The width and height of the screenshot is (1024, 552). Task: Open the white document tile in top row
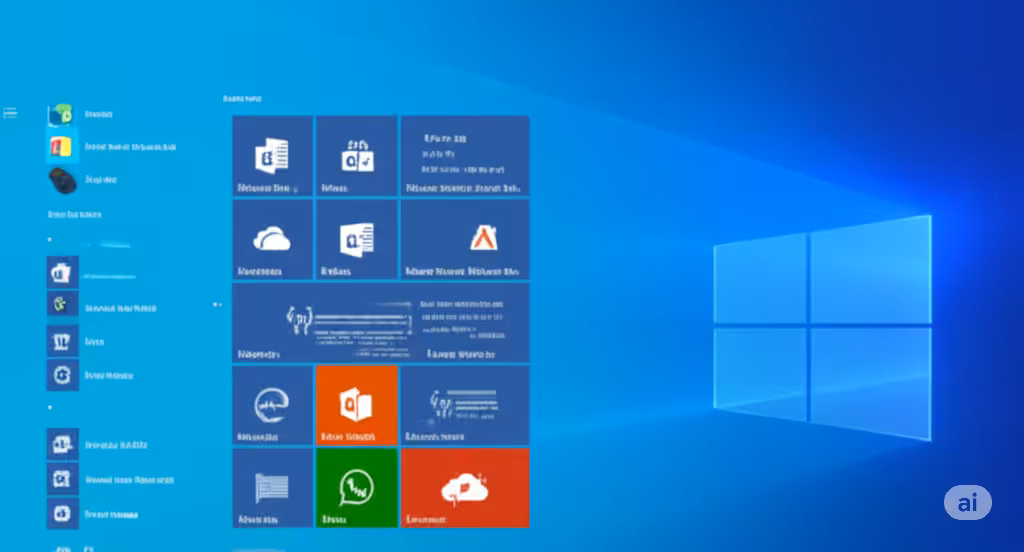tap(272, 155)
